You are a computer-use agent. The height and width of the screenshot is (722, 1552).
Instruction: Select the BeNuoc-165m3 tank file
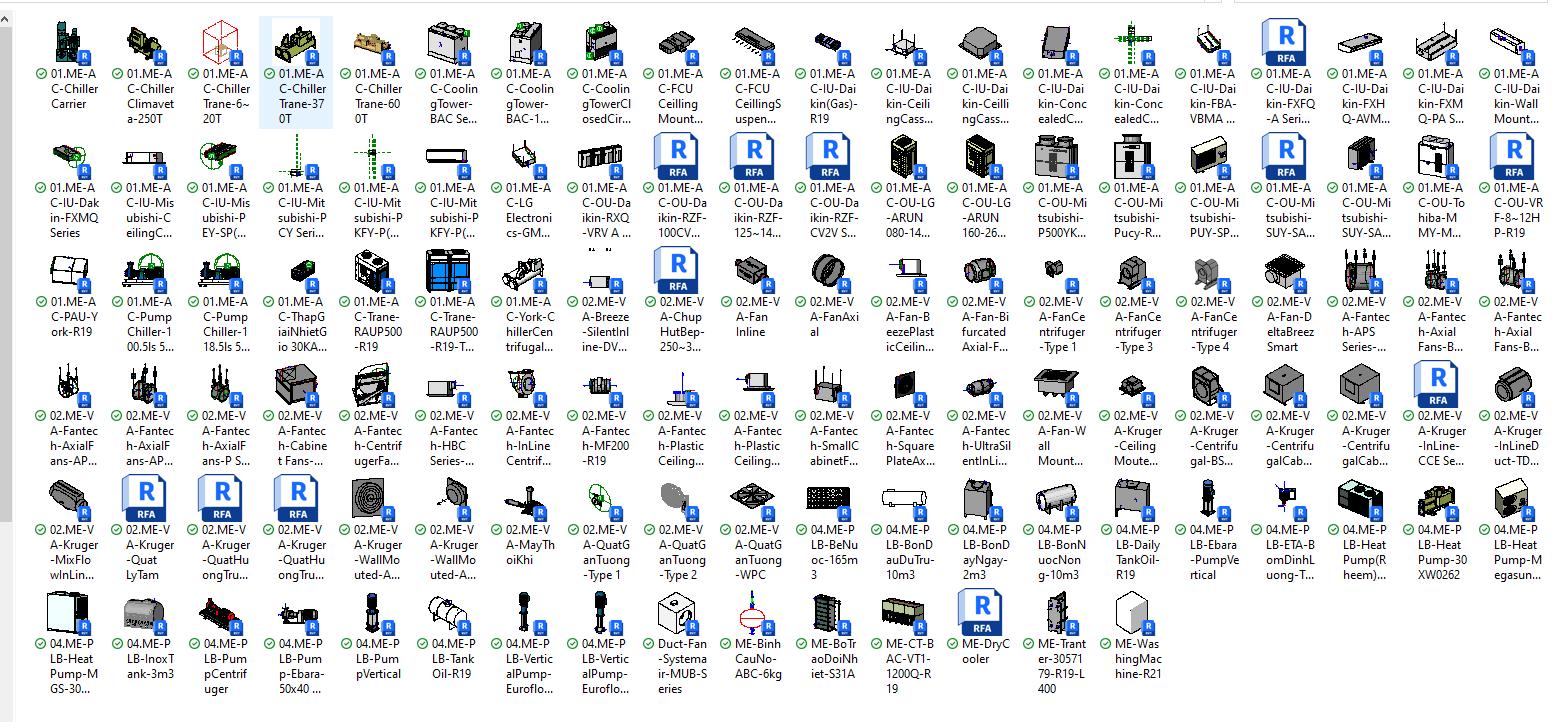[828, 500]
